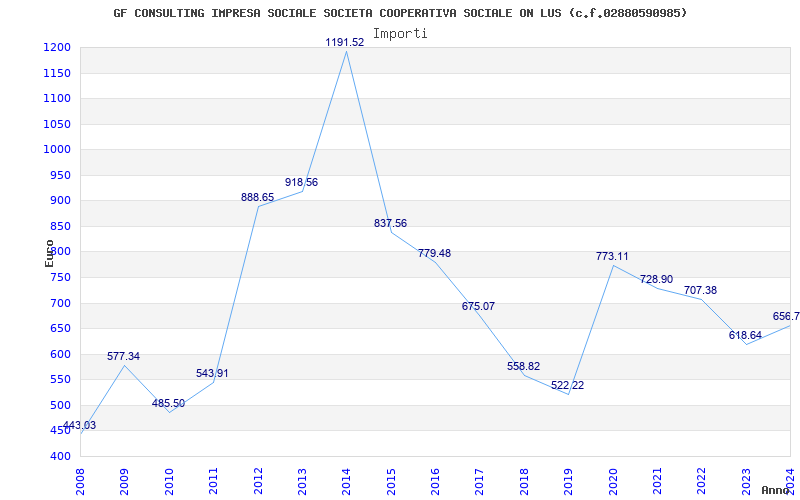Click the 2017 x-axis year label
This screenshot has width=800, height=500.
480,481
